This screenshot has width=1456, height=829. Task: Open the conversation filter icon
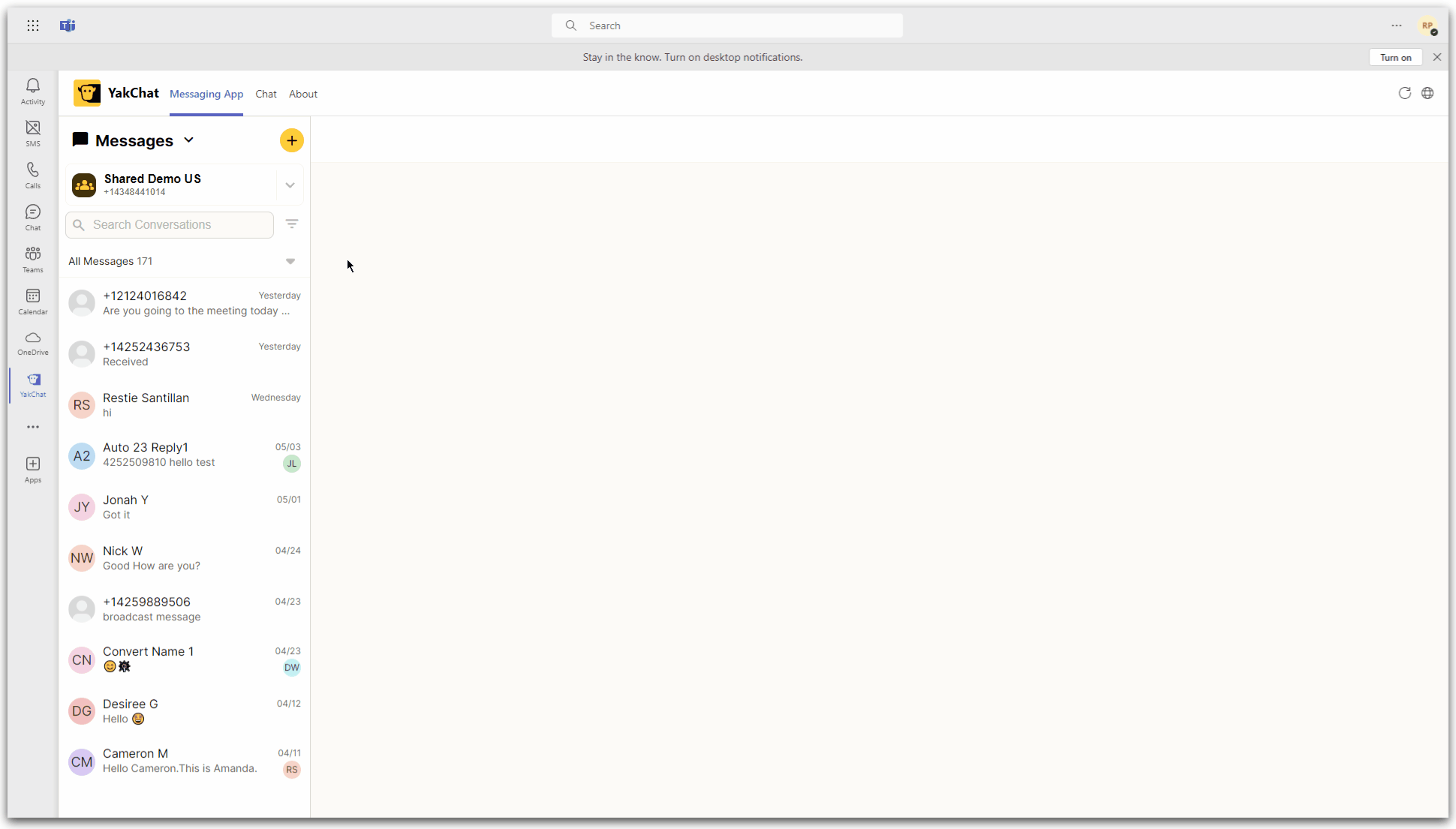pyautogui.click(x=292, y=224)
